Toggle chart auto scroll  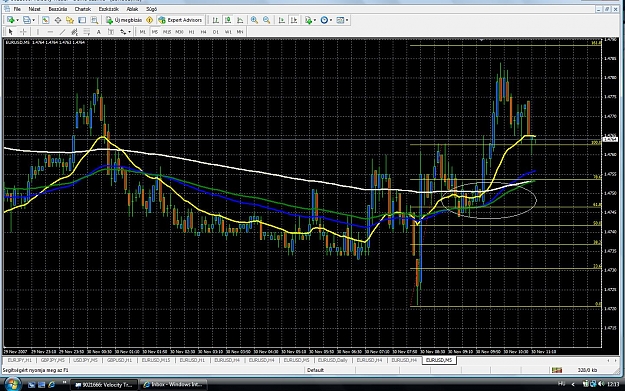tap(282, 20)
